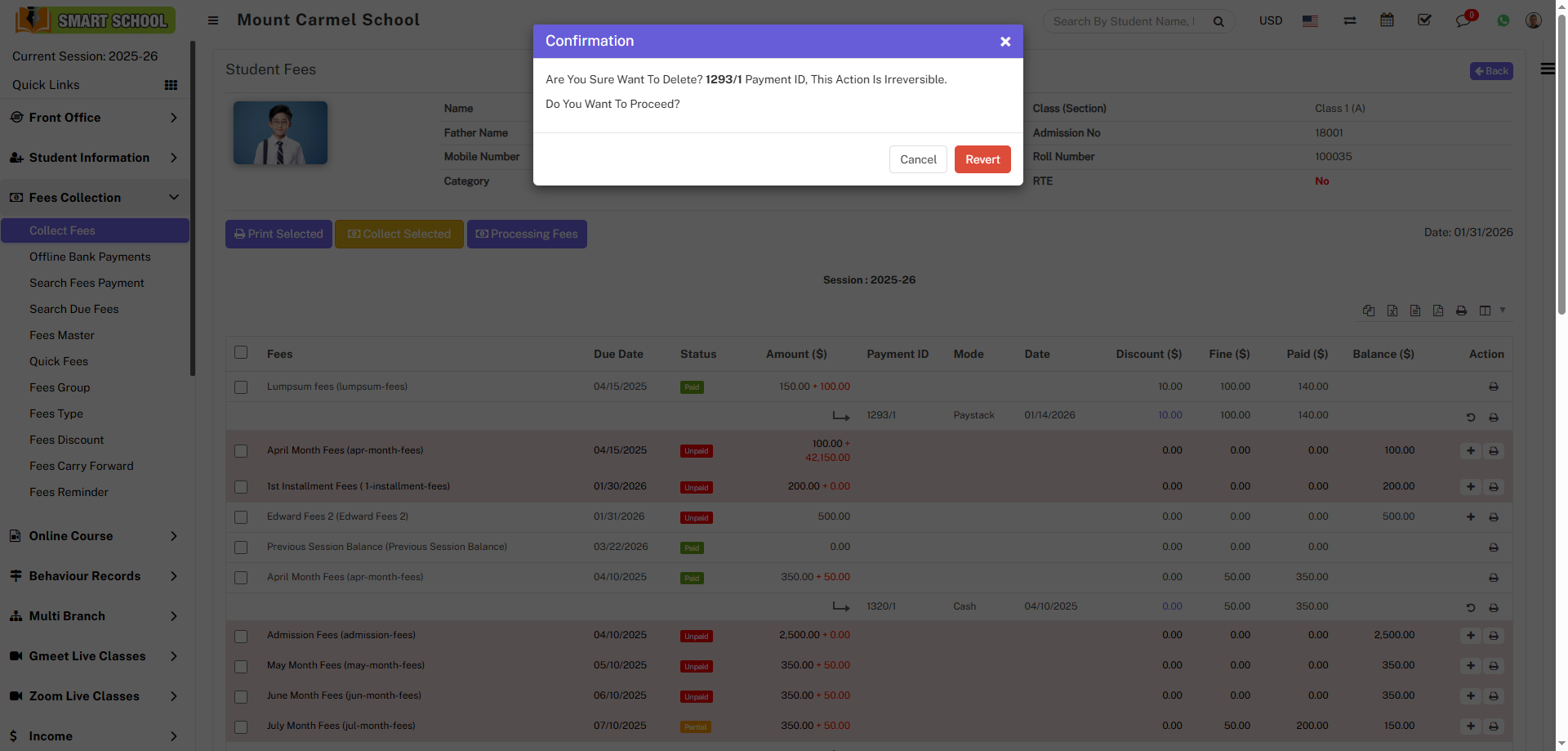The width and height of the screenshot is (1568, 751).
Task: Expand the Online Course menu
Action: click(95, 536)
